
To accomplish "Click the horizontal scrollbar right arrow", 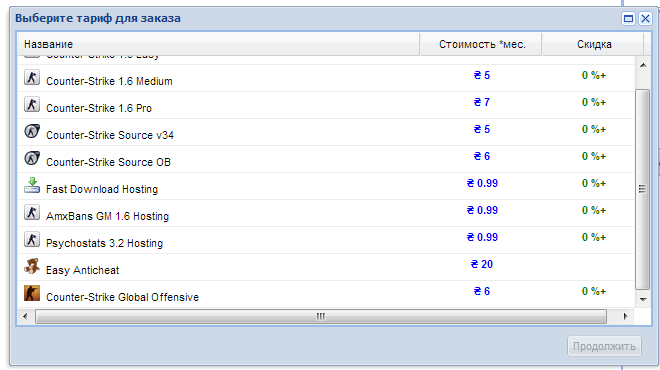I will pyautogui.click(x=625, y=316).
